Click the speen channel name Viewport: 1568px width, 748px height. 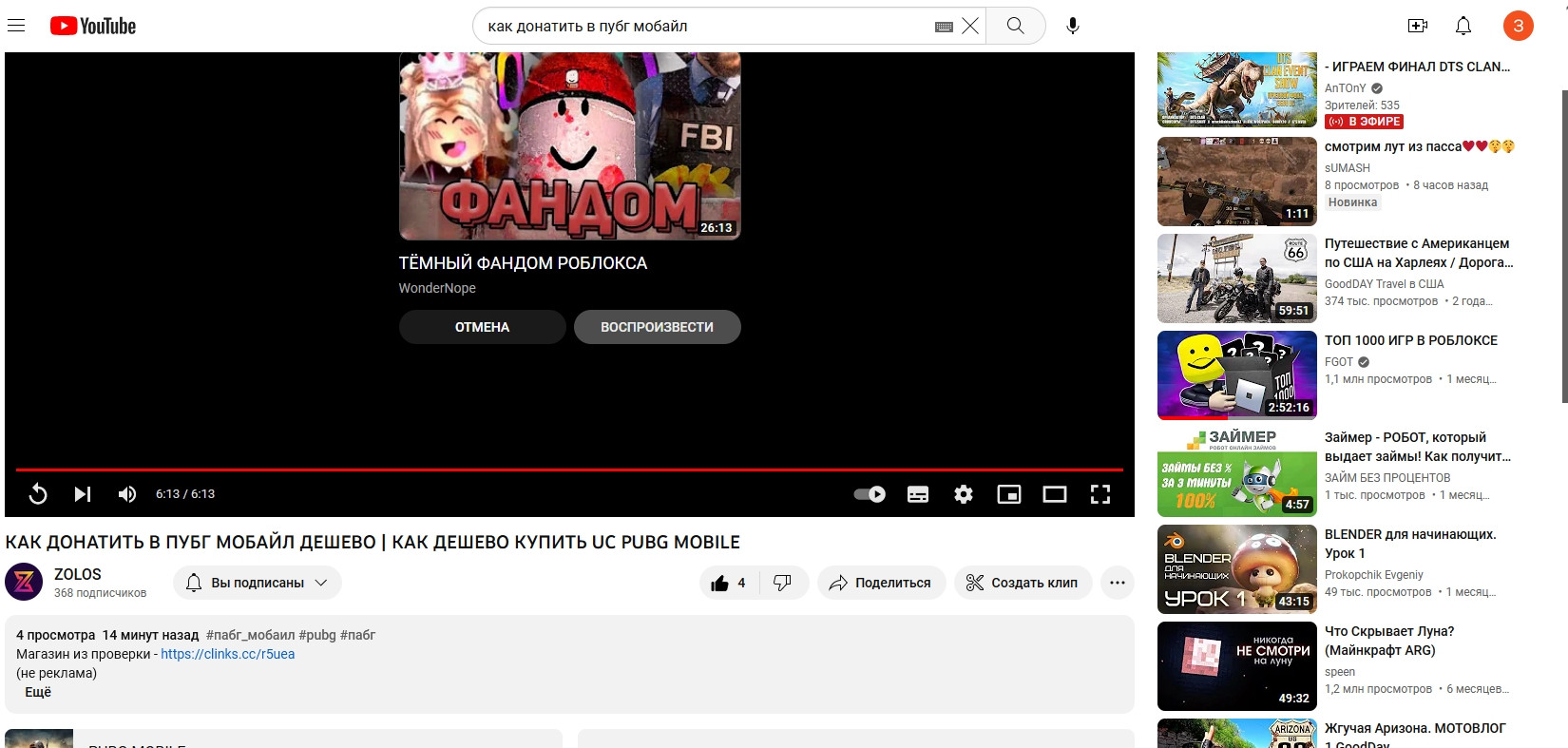pos(1340,671)
